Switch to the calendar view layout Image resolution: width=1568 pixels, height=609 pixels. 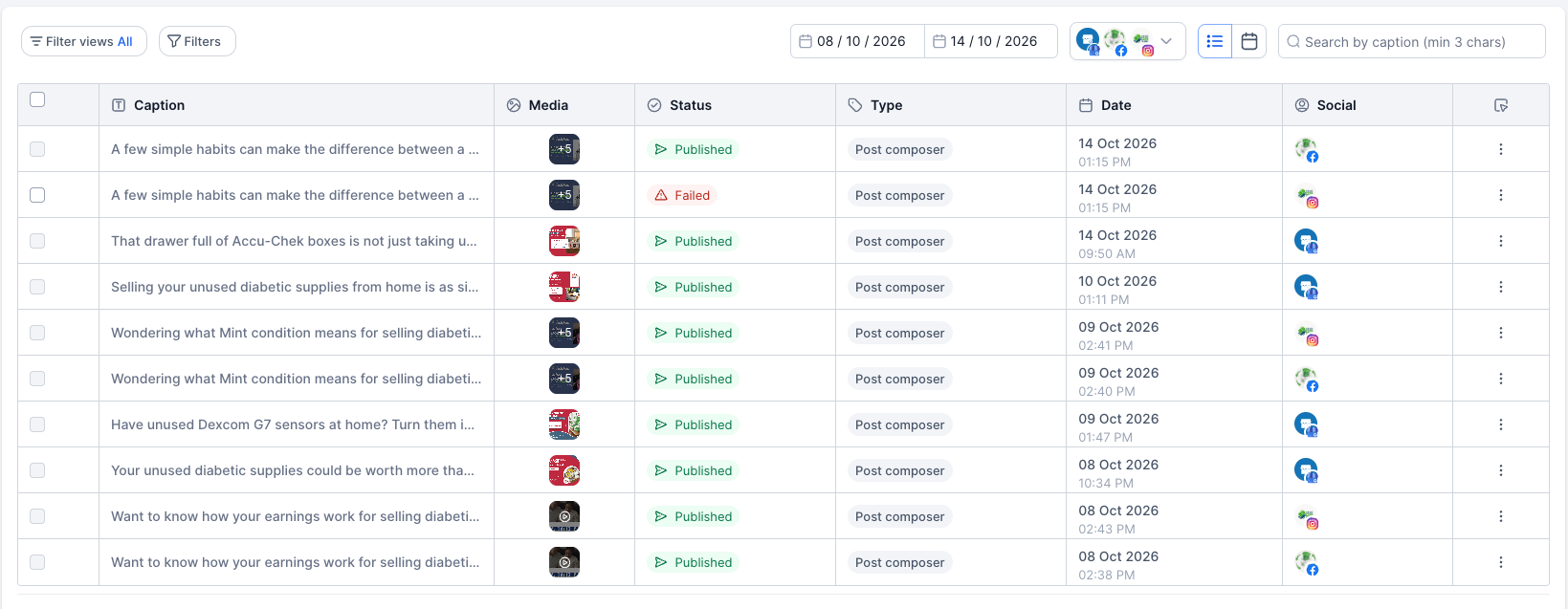(1249, 41)
